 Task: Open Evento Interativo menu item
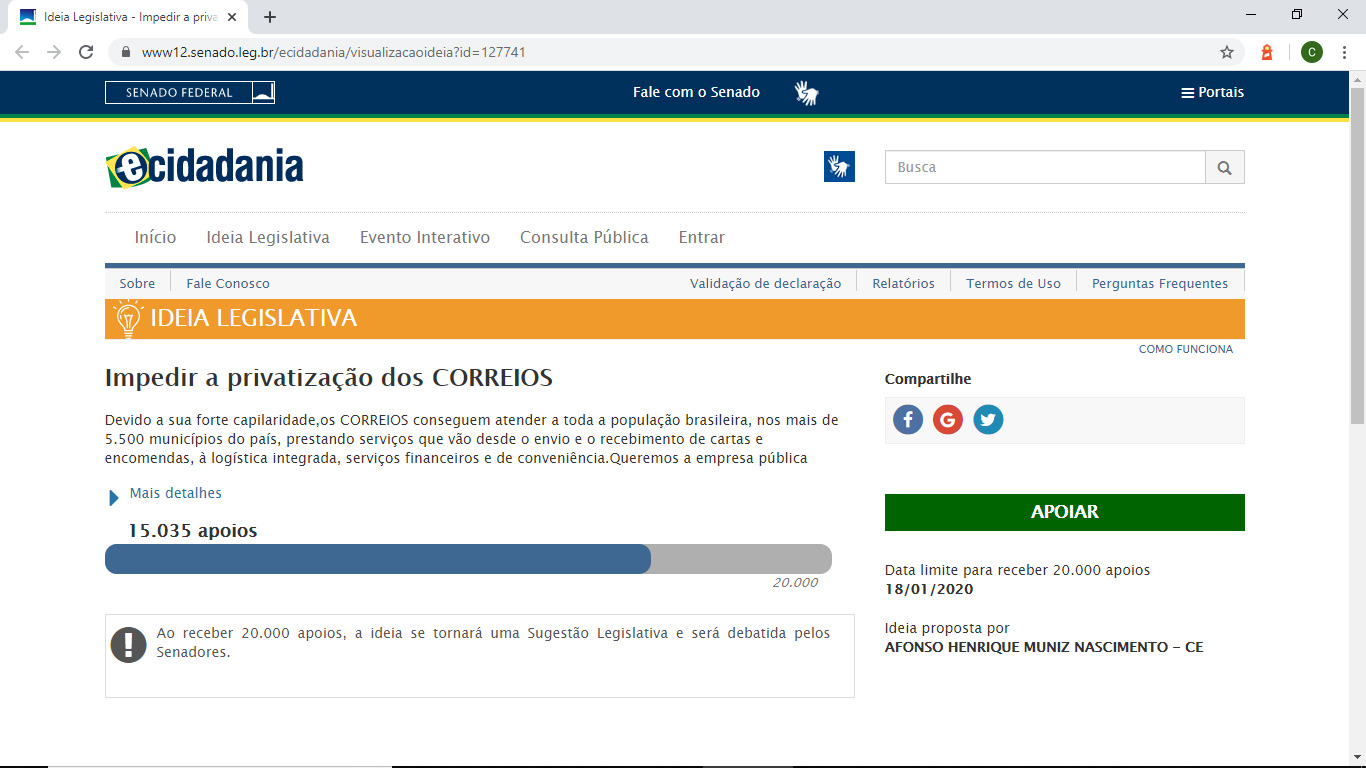click(x=425, y=237)
